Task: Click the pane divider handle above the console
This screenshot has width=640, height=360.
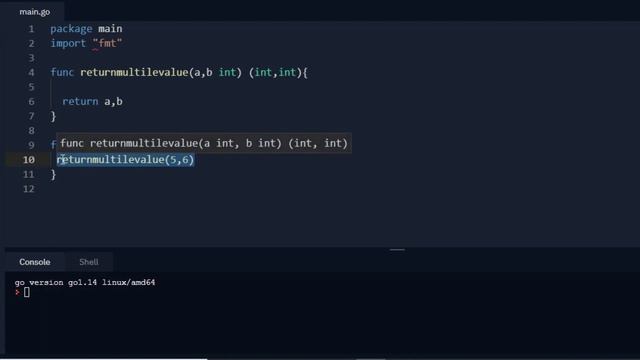Action: coord(397,249)
